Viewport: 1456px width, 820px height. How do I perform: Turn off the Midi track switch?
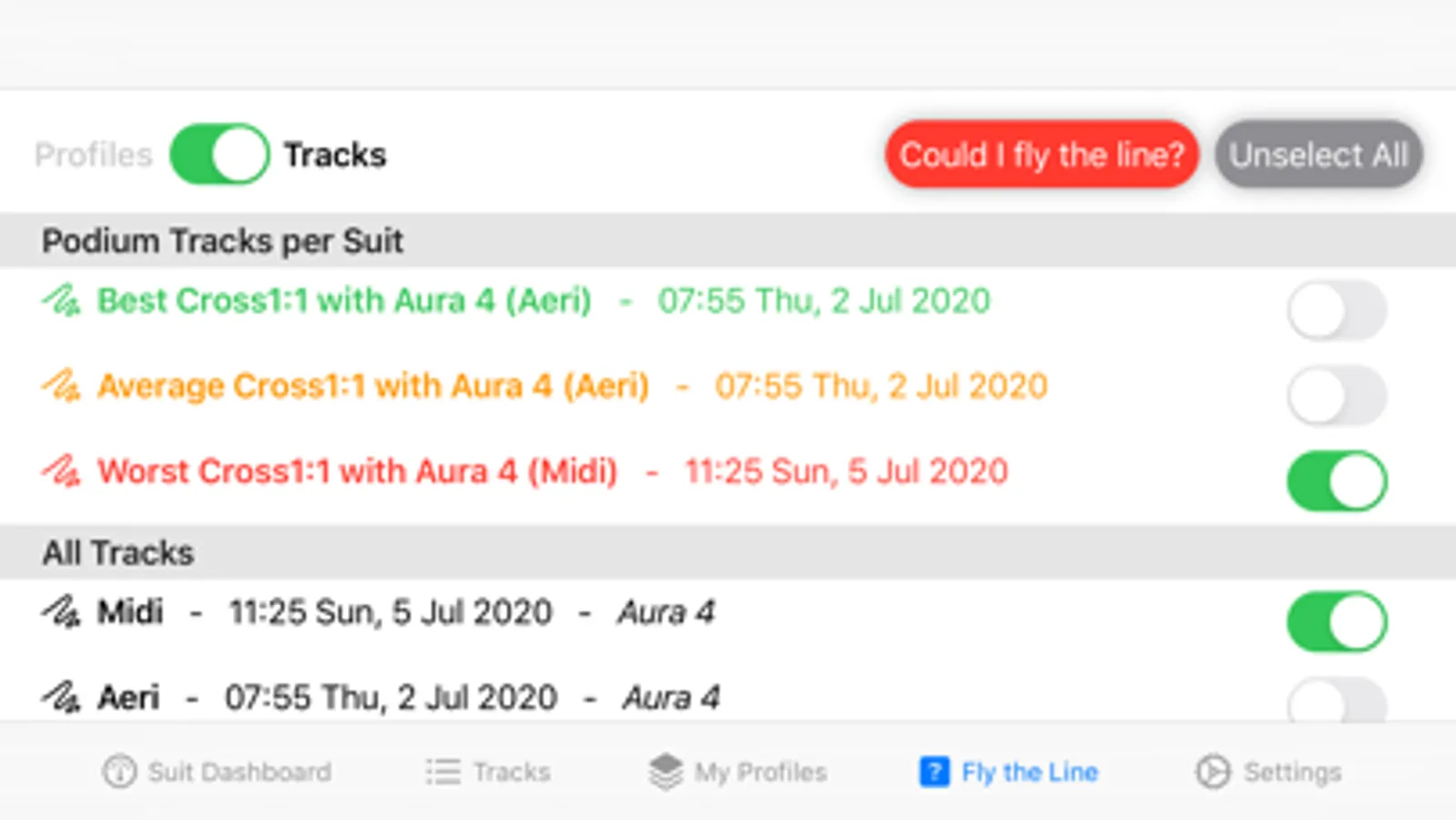[1337, 621]
